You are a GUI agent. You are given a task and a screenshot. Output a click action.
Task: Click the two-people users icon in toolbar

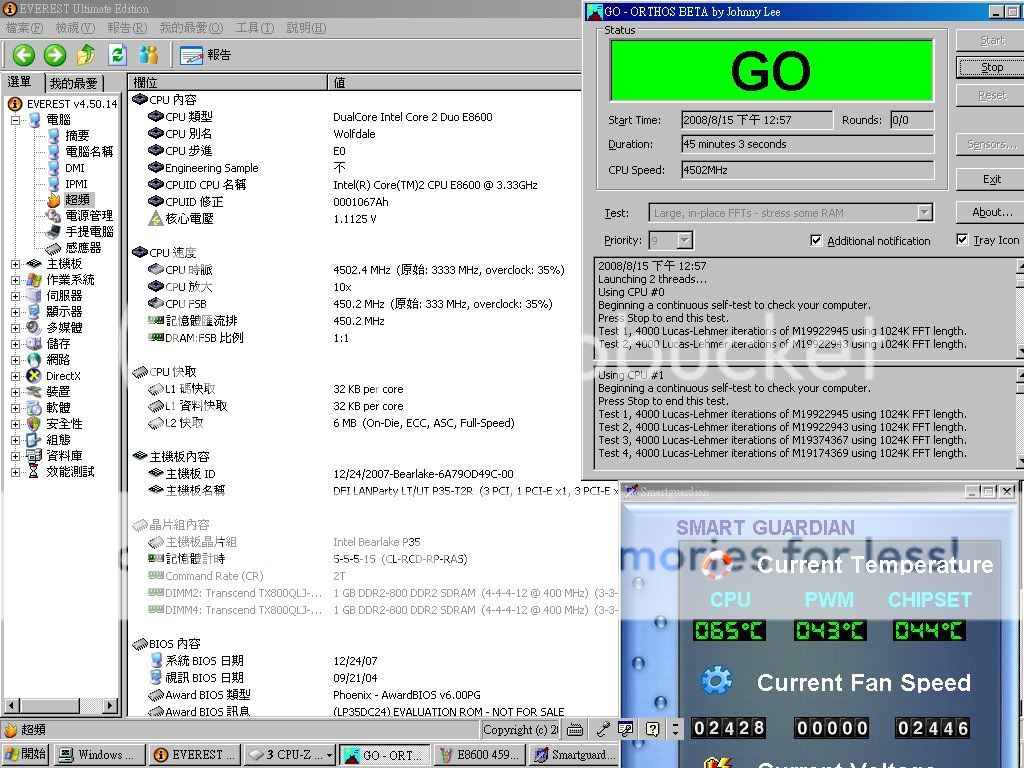[148, 55]
